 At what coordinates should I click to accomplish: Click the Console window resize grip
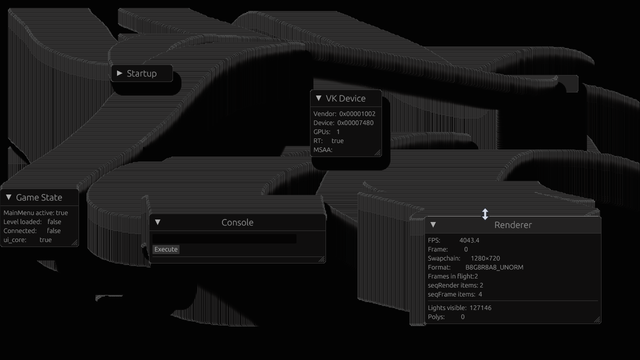click(x=321, y=259)
